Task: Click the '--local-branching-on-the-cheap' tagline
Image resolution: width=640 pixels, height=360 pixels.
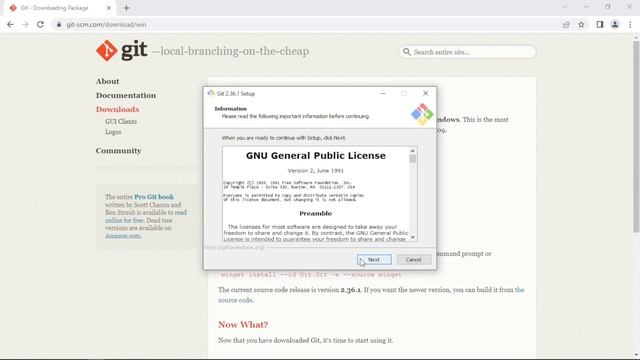Action: click(231, 51)
